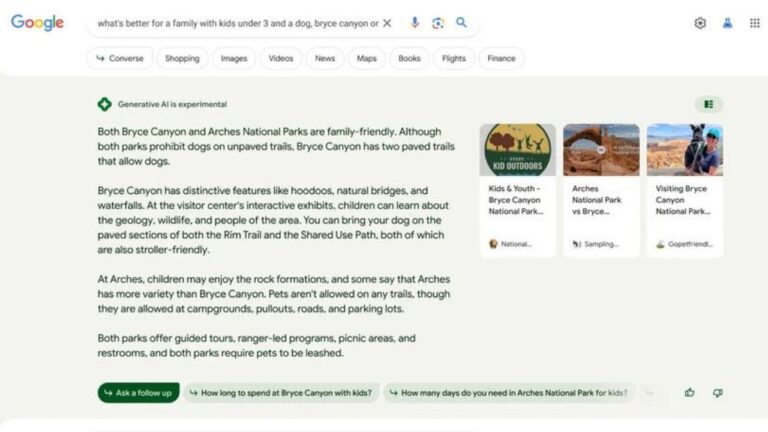Toggle AI result layout view icon
The image size is (768, 432).
(708, 104)
